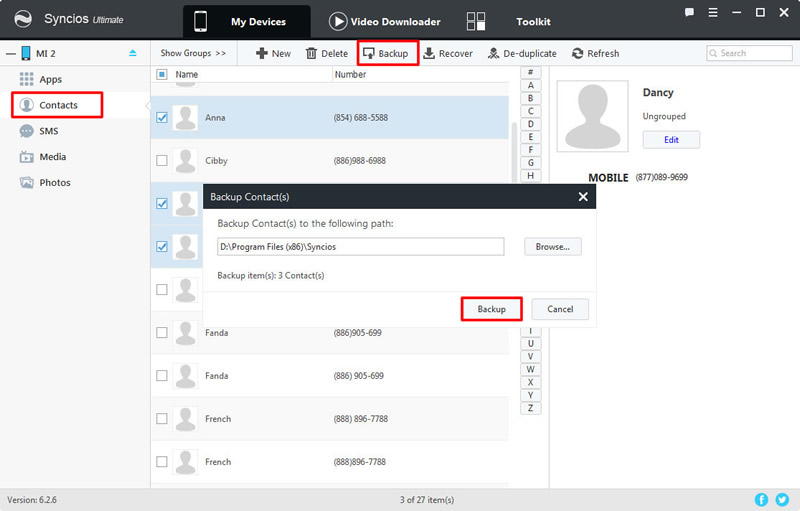Toggle the select-all checkbox in header

162,74
